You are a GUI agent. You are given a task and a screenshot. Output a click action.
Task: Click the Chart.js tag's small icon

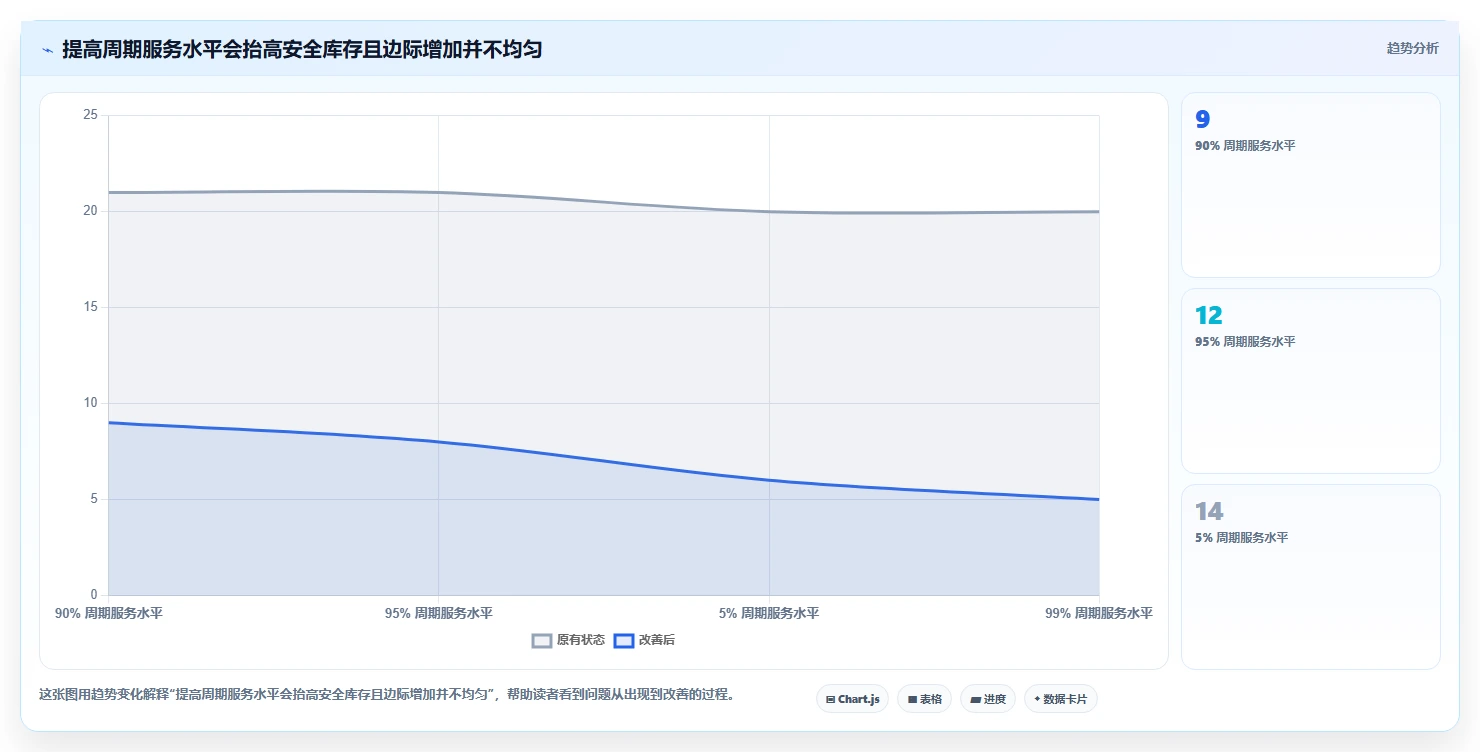click(830, 700)
